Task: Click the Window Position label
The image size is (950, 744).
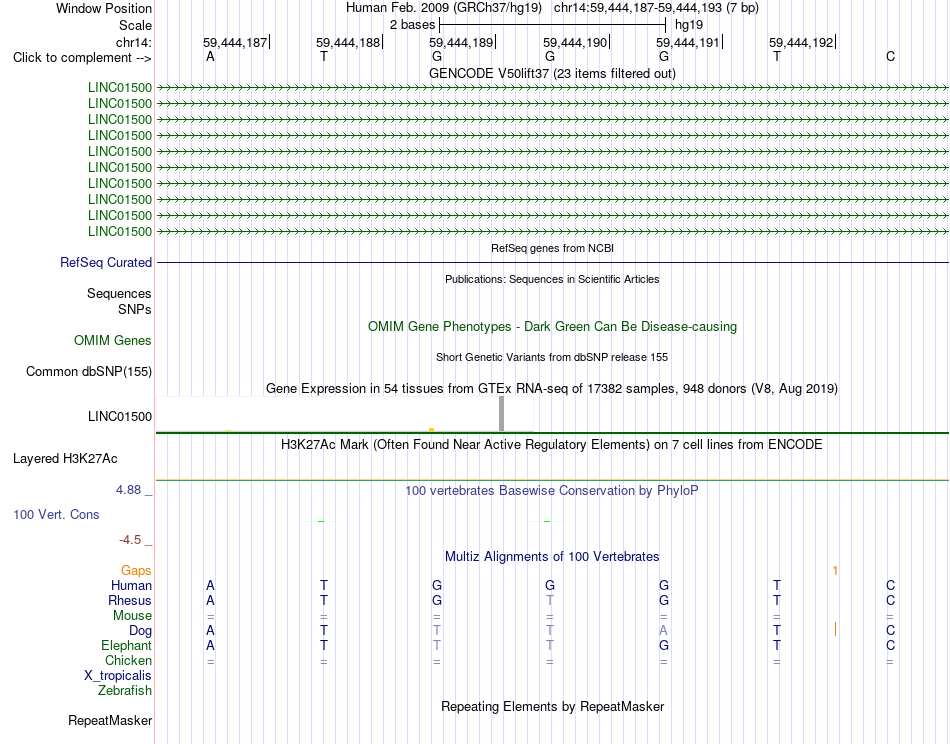Action: coord(104,8)
